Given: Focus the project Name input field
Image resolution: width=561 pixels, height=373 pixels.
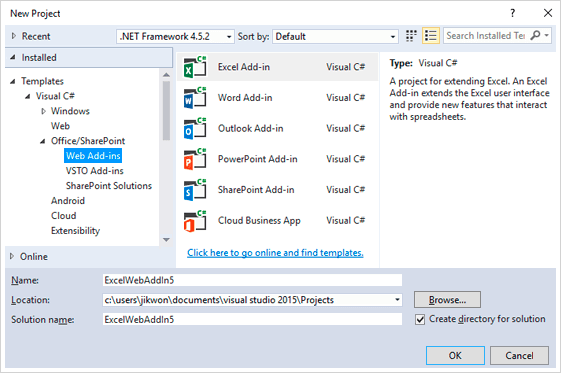Looking at the screenshot, I should [252, 280].
